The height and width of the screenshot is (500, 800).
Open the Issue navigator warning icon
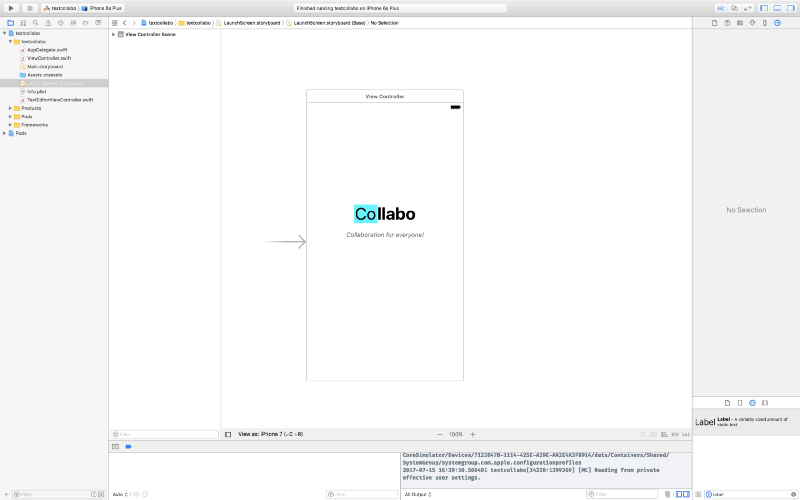[x=46, y=21]
